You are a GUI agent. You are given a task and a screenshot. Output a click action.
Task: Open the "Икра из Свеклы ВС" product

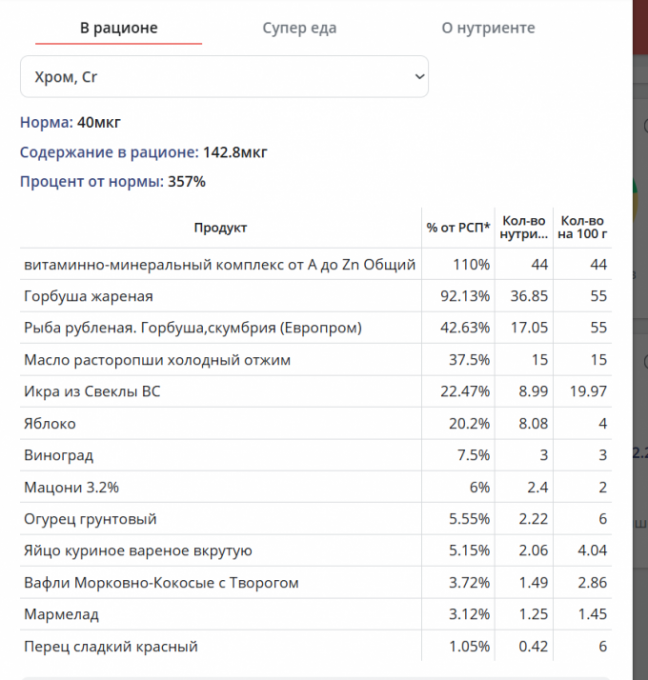[91, 392]
